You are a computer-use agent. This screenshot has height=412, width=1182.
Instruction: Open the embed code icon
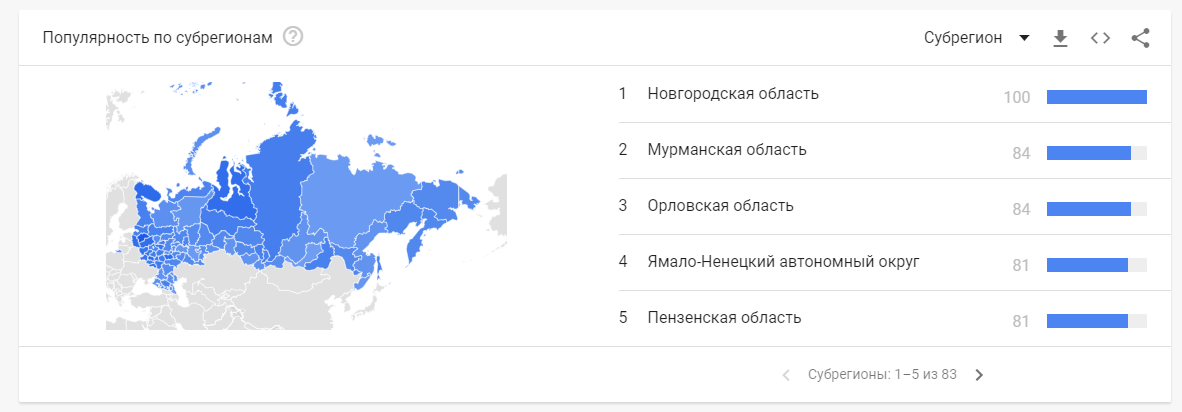(x=1101, y=38)
